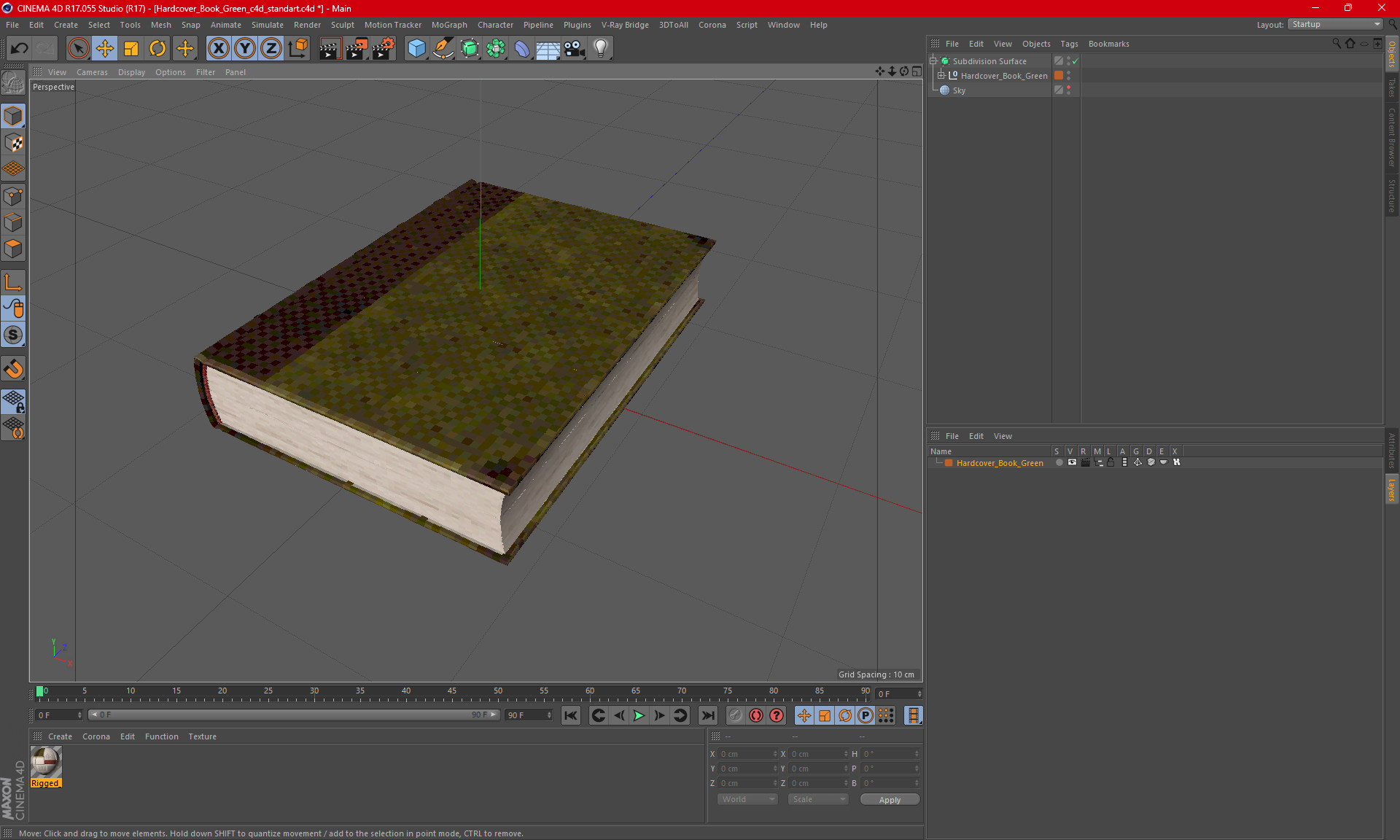The height and width of the screenshot is (840, 1400).
Task: Render to Picture Viewer
Action: point(357,49)
